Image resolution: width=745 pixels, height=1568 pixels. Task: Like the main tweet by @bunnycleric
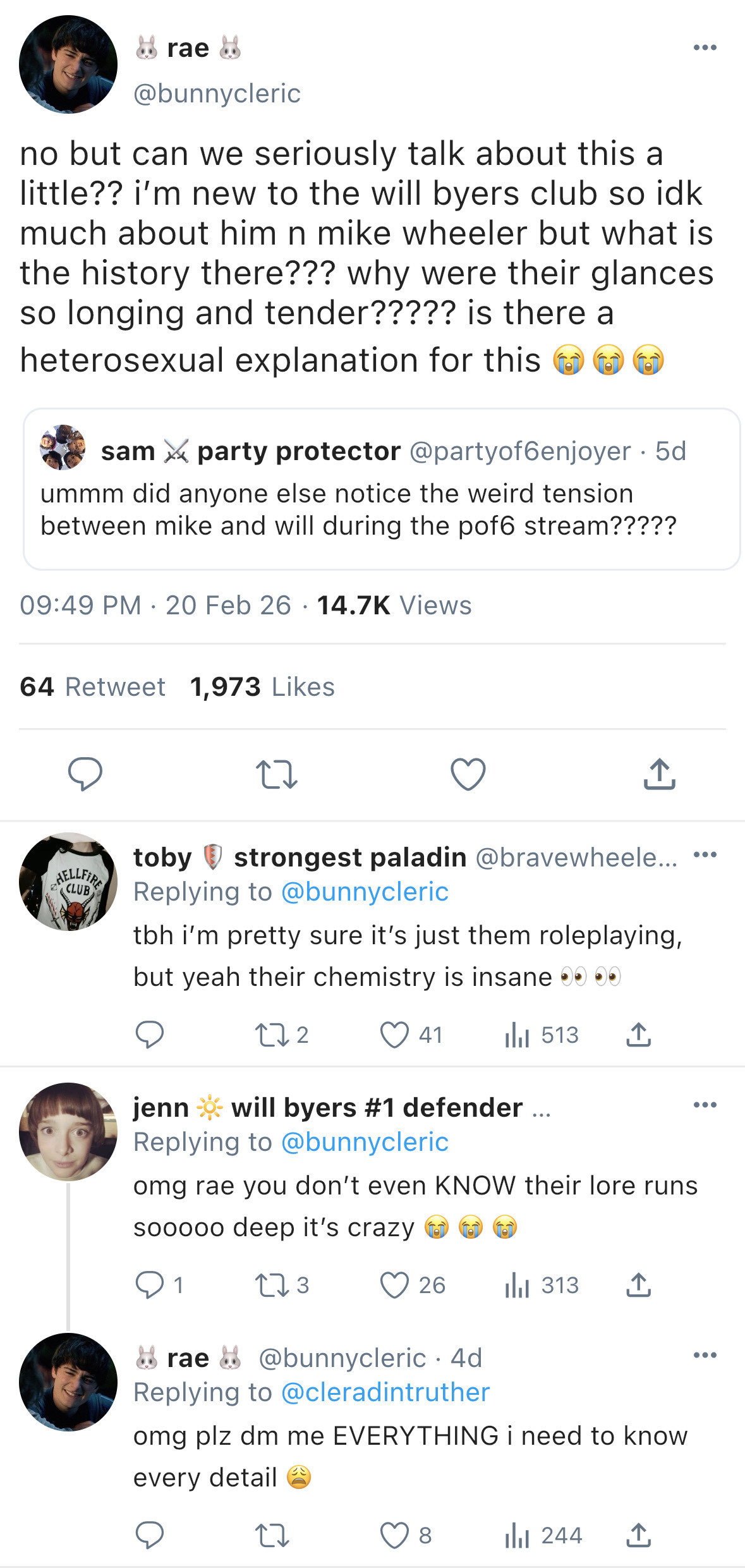pyautogui.click(x=468, y=774)
